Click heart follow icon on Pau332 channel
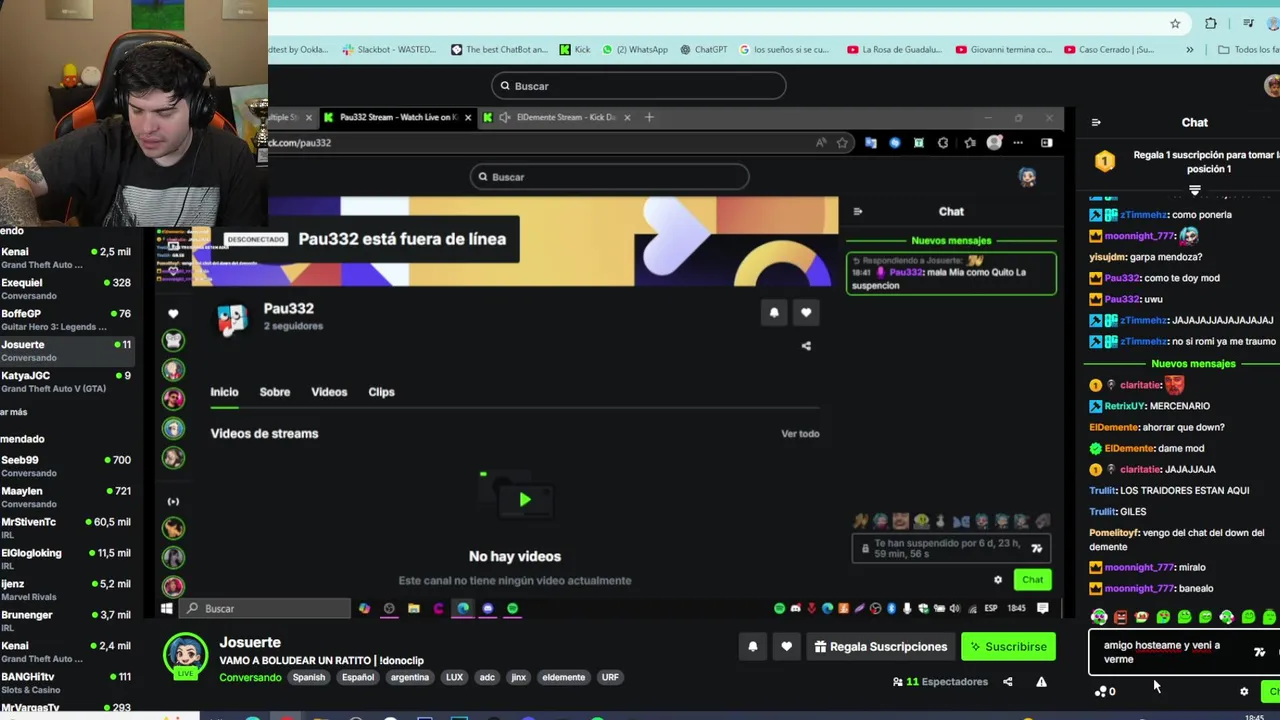This screenshot has height=720, width=1280. pyautogui.click(x=806, y=312)
